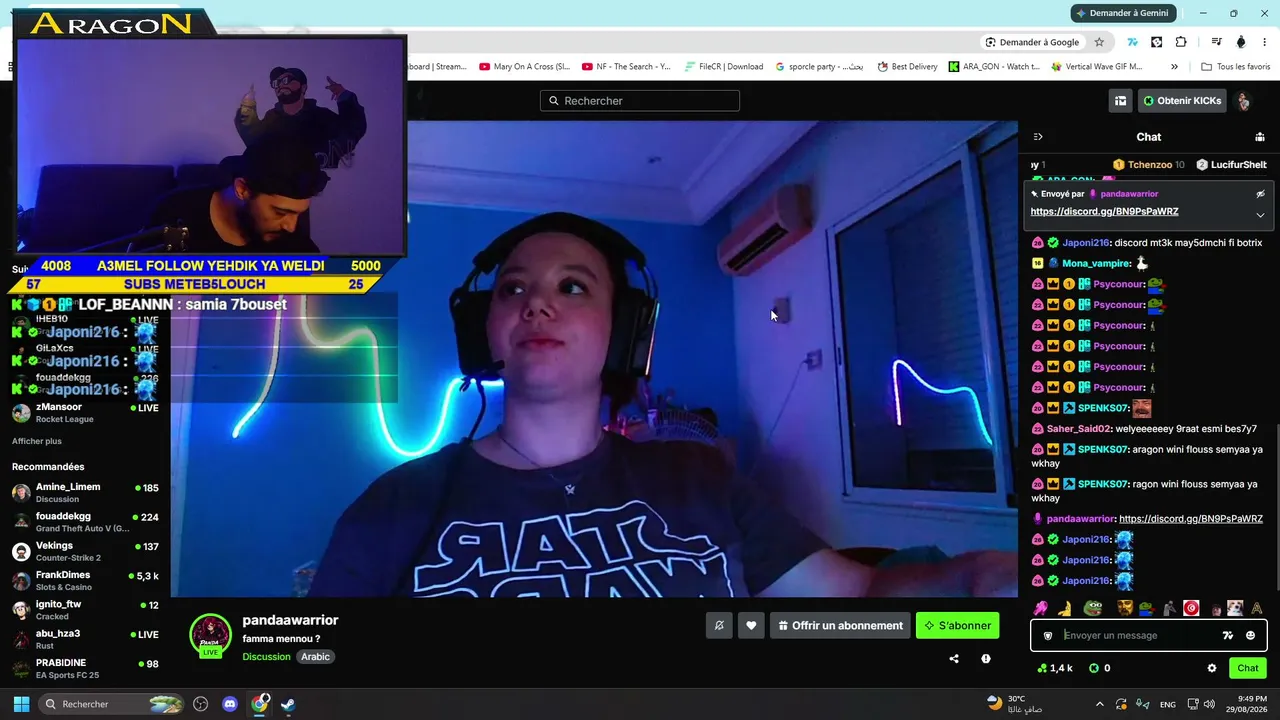
Task: Open the zMansoor Rocket League channel
Action: click(85, 413)
